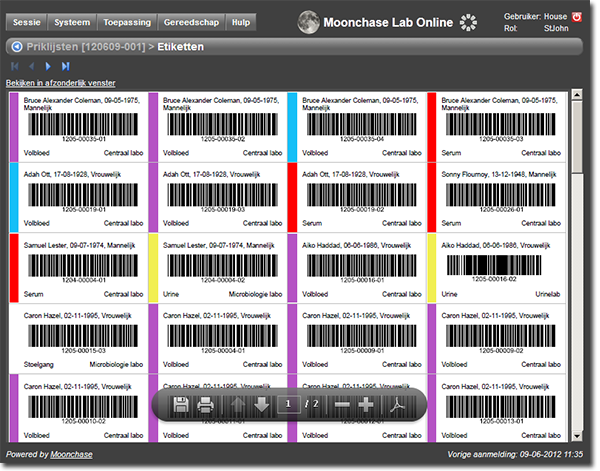Viewport: 600px width, 471px height.
Task: Click the Sonny Flournoy barcode 1205-00026-01
Action: click(501, 197)
